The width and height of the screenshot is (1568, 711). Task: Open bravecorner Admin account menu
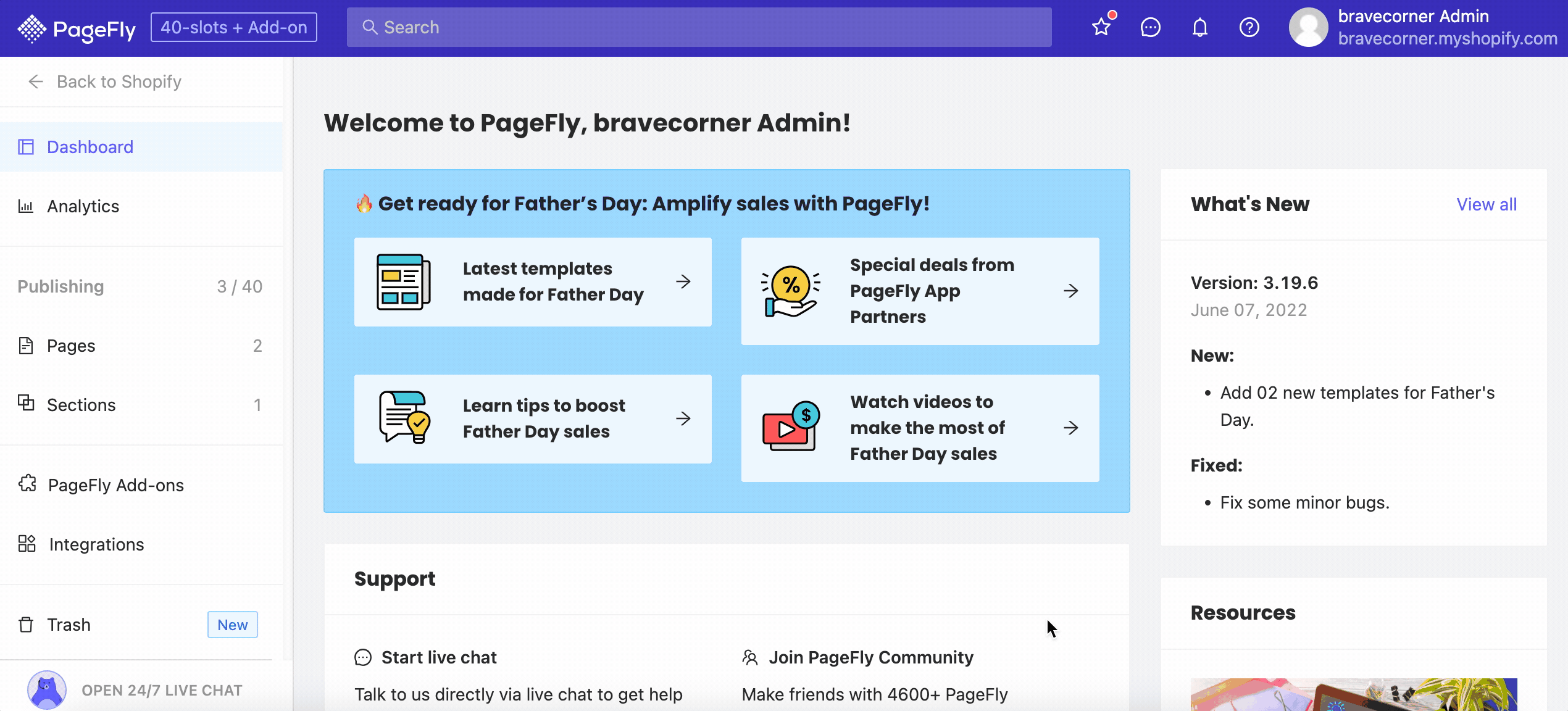(1414, 16)
